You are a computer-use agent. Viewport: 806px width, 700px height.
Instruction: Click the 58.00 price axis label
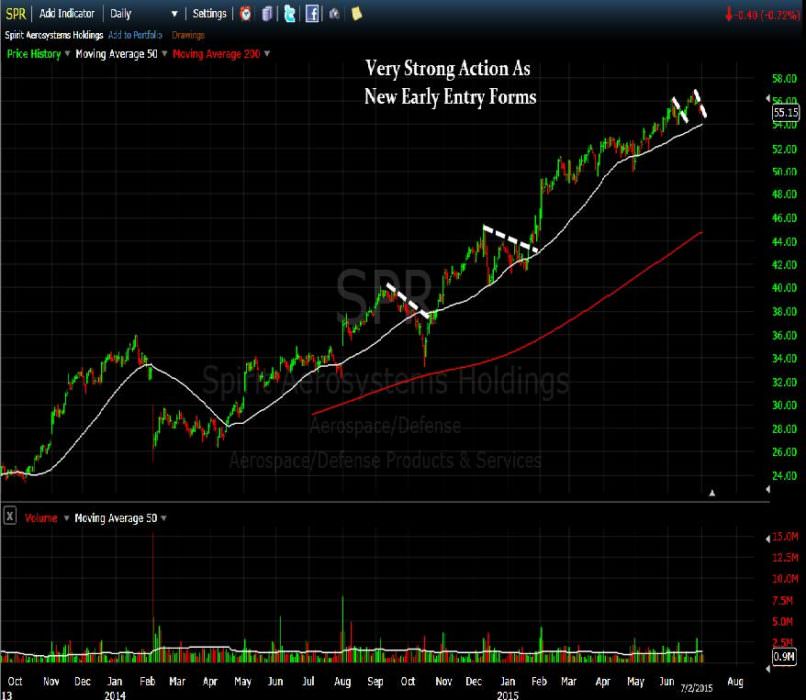(x=784, y=79)
